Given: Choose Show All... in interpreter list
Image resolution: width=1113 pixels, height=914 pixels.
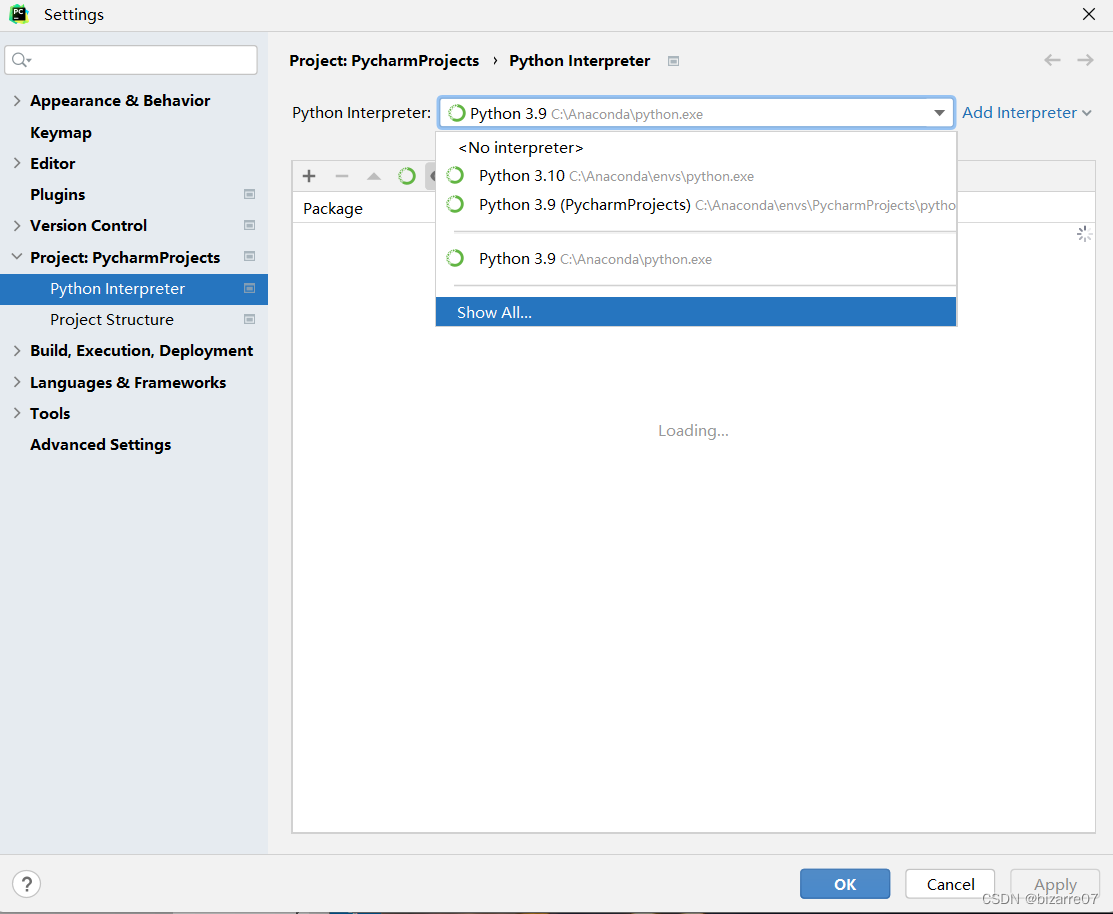Looking at the screenshot, I should [x=696, y=312].
